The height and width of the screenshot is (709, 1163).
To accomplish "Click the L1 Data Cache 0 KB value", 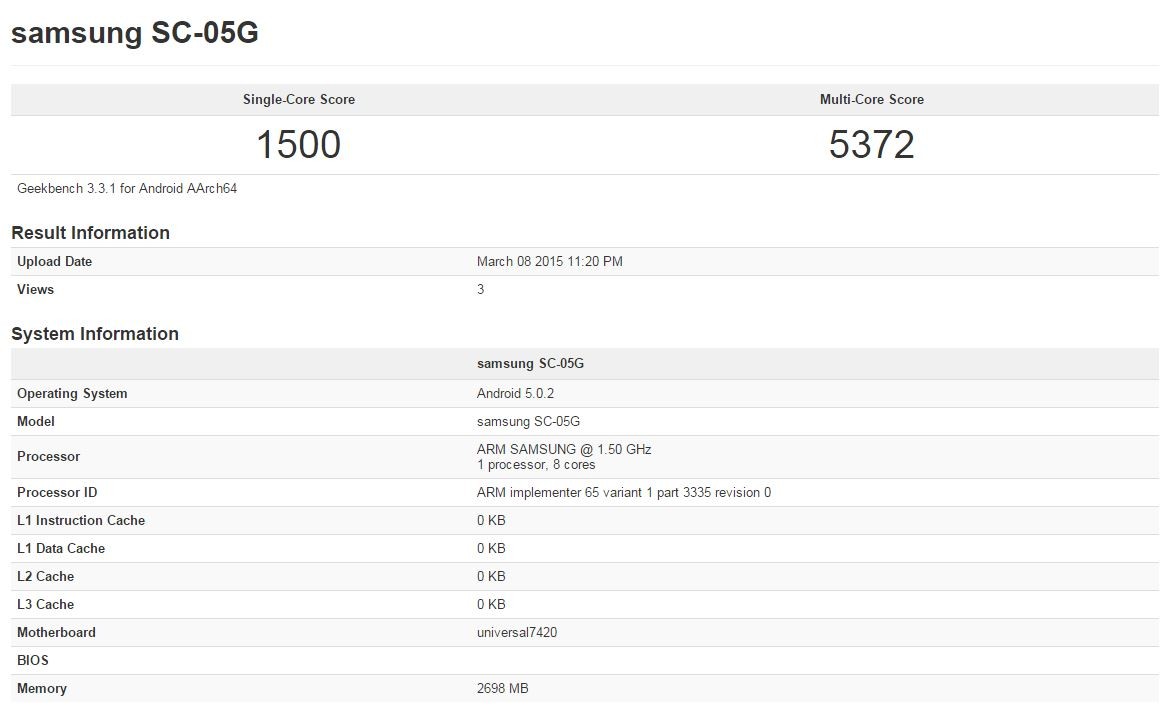I will coord(491,549).
